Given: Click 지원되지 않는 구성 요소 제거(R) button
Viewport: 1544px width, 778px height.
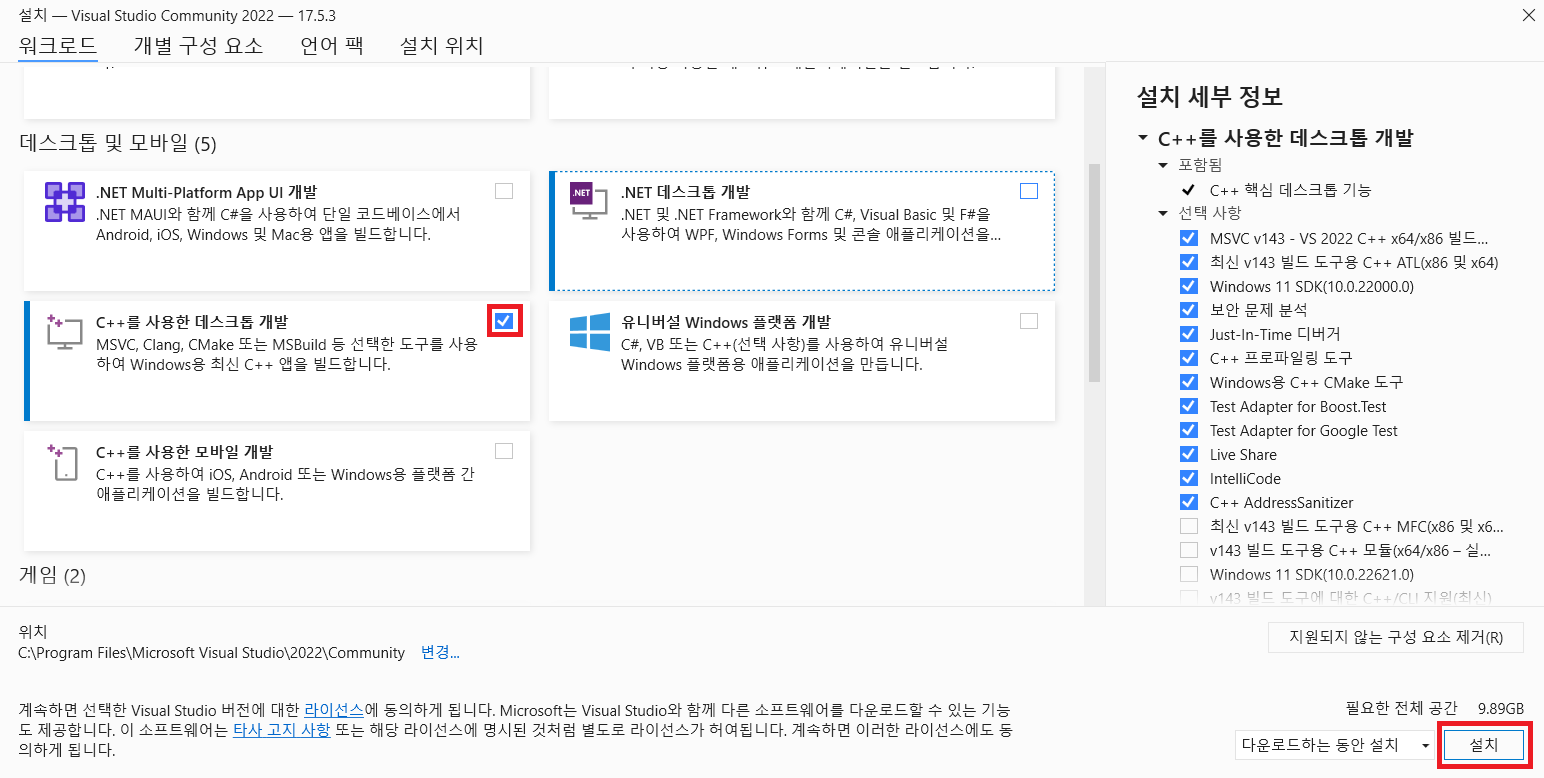Looking at the screenshot, I should tap(1395, 637).
